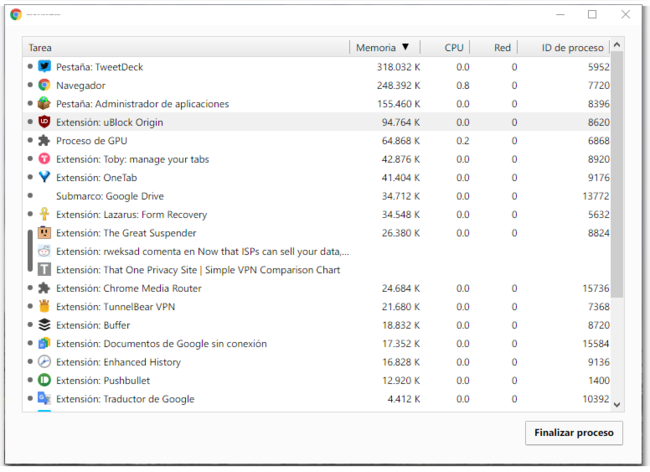Click the gray T icon for Privacy Site
Screen dimensions: 650x472
pos(44,270)
